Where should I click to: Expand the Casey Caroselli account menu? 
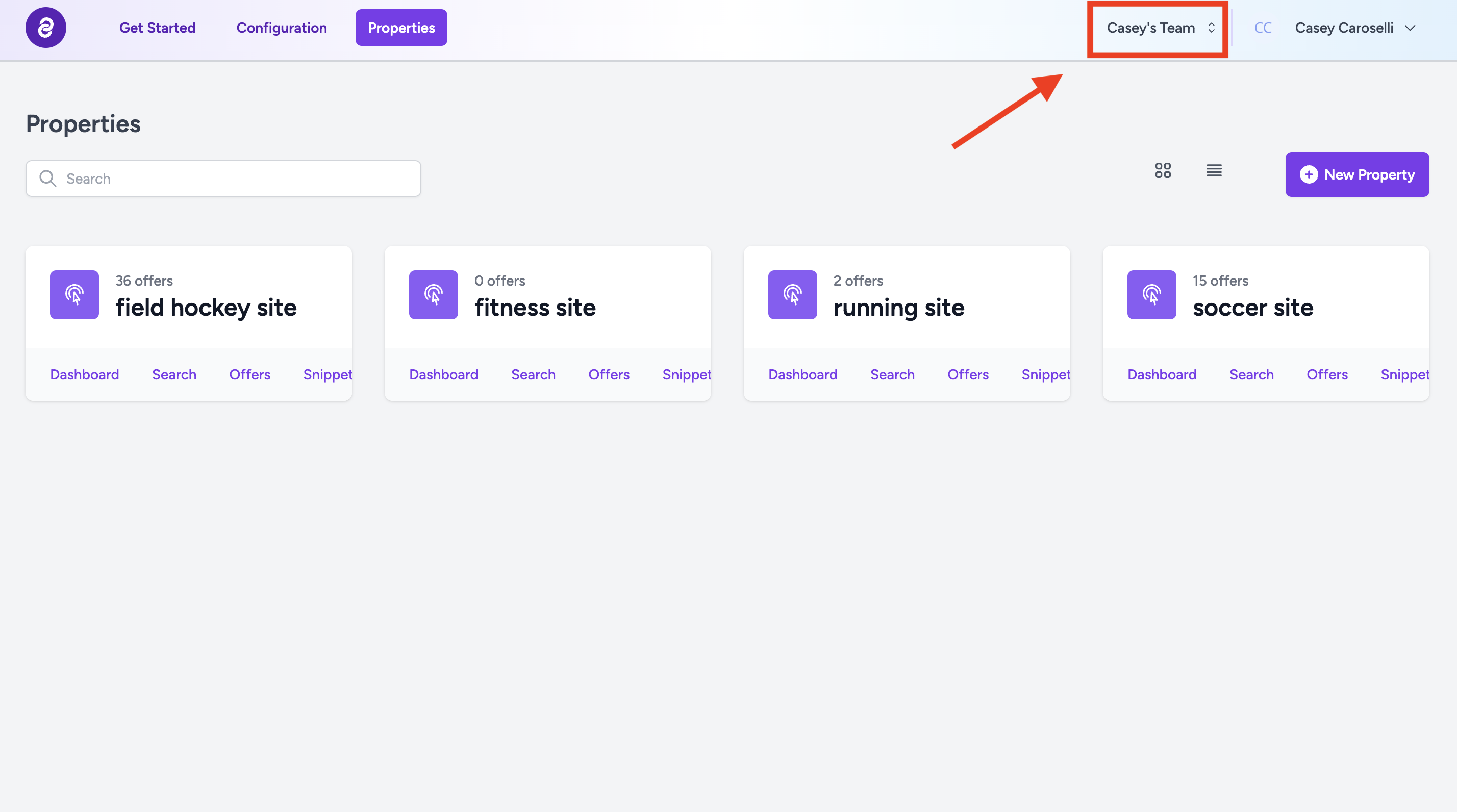(x=1355, y=28)
